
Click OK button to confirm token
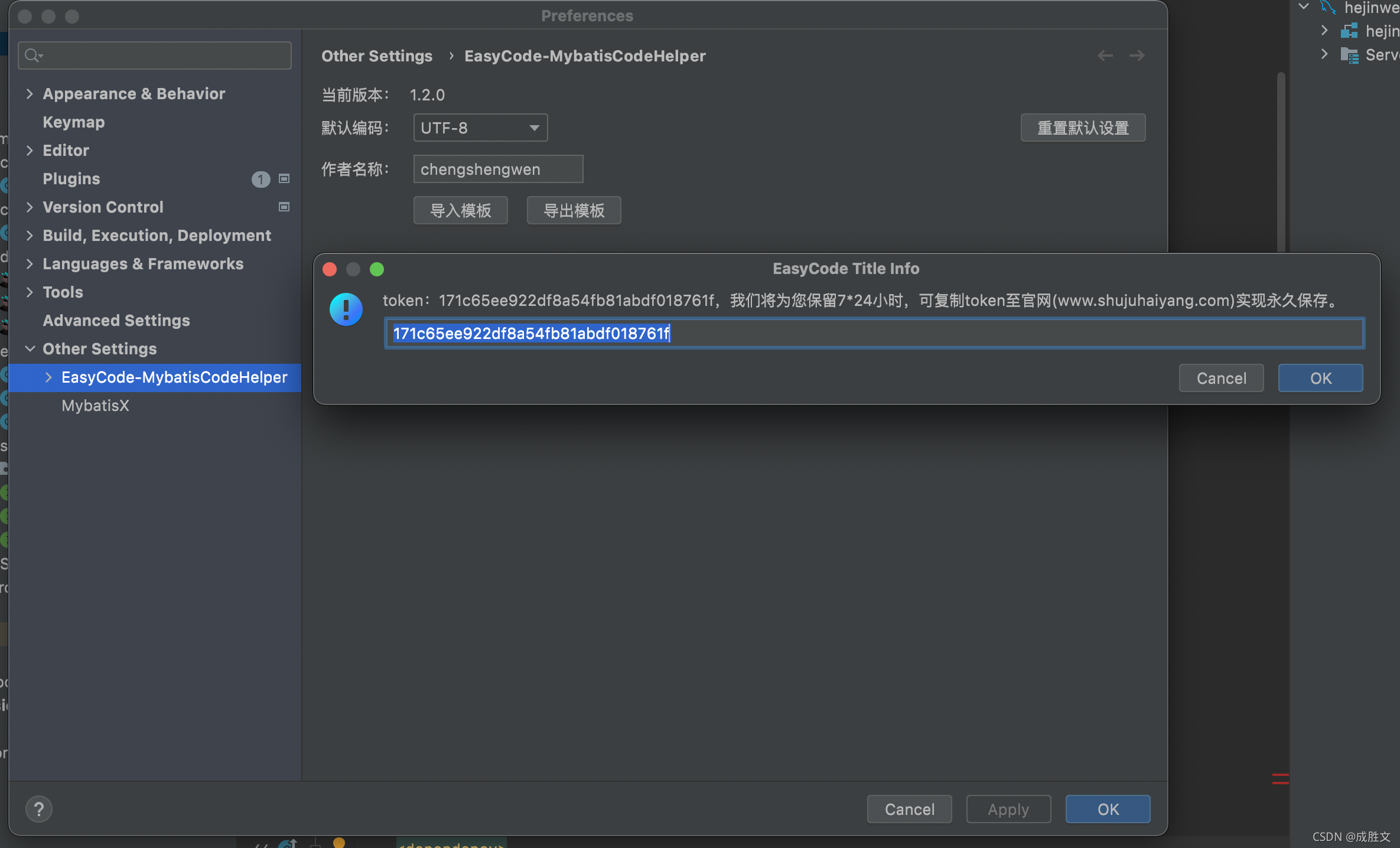(x=1320, y=377)
